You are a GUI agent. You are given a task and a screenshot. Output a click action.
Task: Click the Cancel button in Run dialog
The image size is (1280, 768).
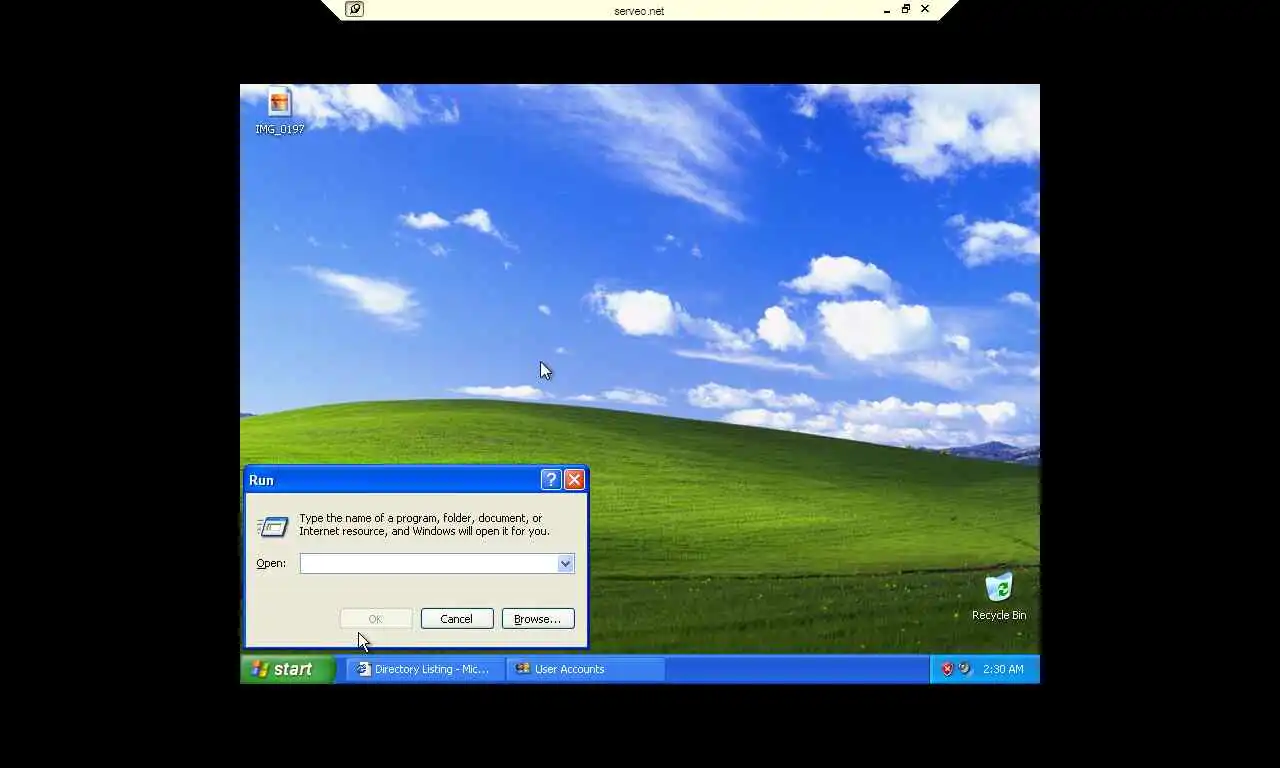(456, 619)
